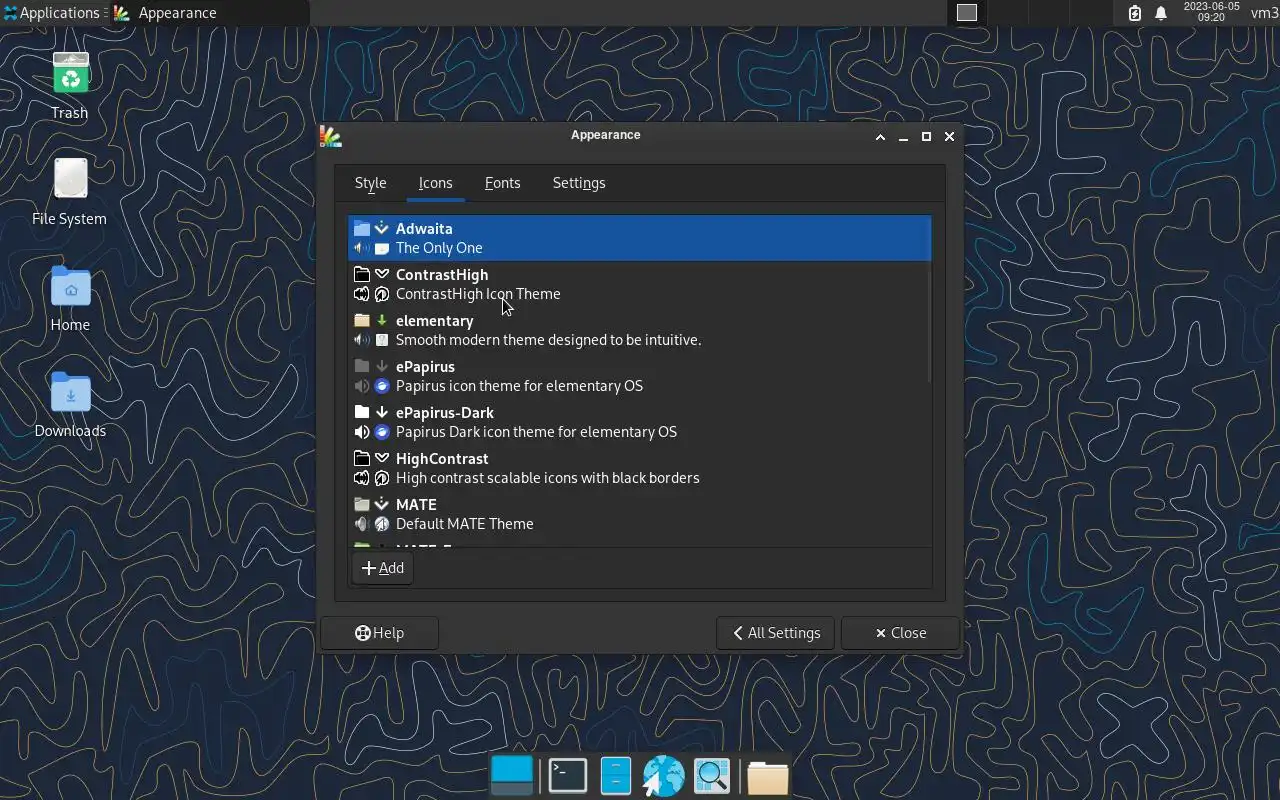Click the icon theme list scrollbar
Image resolution: width=1280 pixels, height=800 pixels.
click(x=929, y=300)
